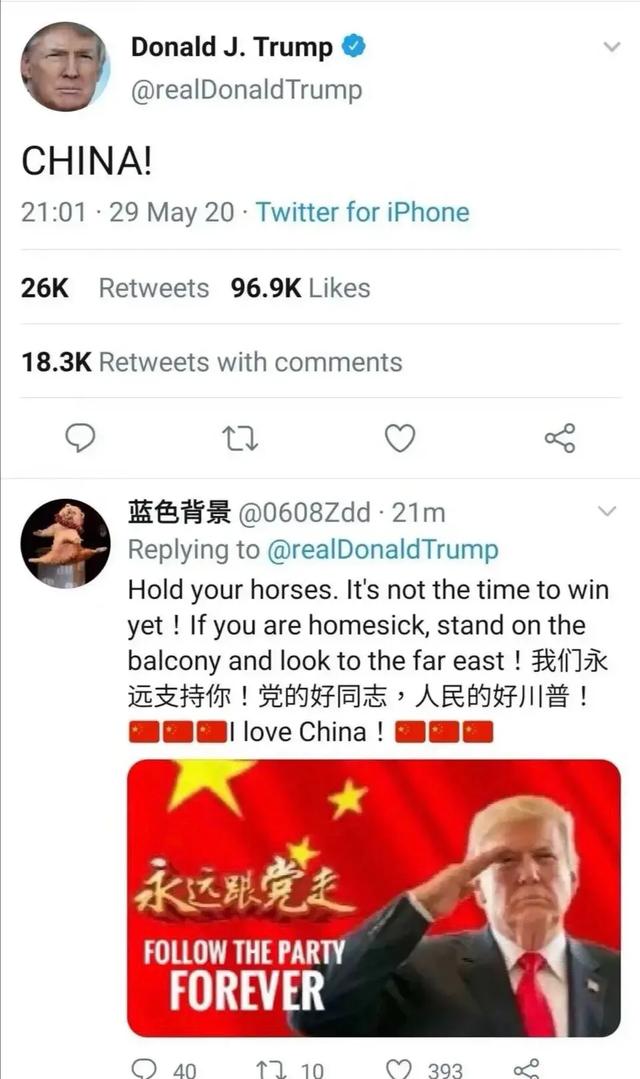
Task: Open the Donald J. Trump profile avatar
Action: point(65,67)
